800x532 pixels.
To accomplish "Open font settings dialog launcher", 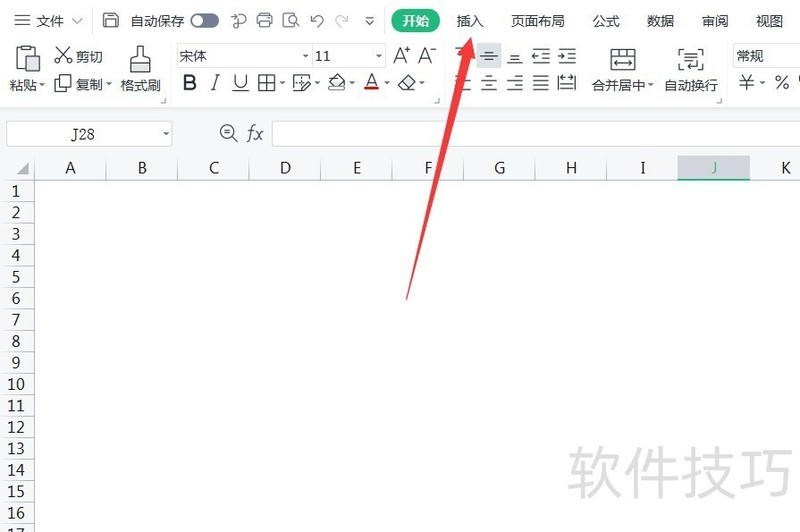I will pyautogui.click(x=437, y=101).
